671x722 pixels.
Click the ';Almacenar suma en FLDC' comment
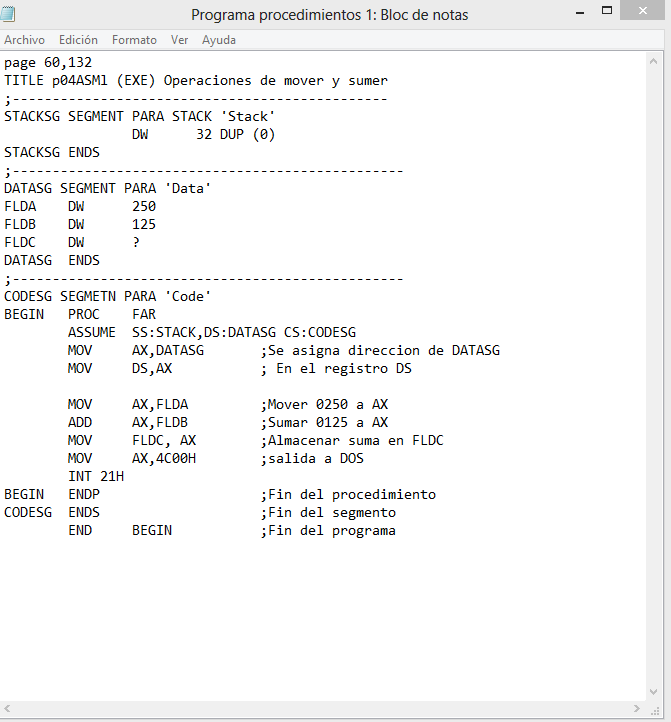[352, 440]
